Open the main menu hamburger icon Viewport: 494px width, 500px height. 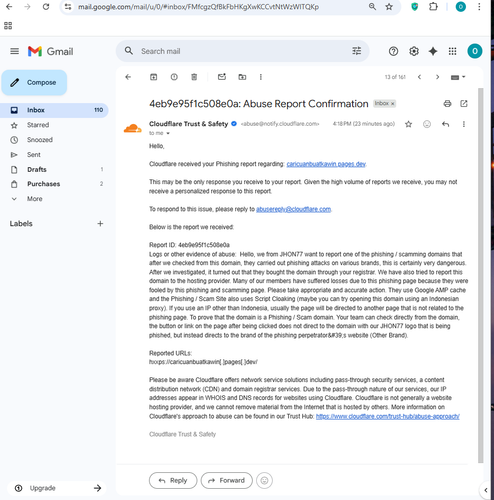point(14,51)
